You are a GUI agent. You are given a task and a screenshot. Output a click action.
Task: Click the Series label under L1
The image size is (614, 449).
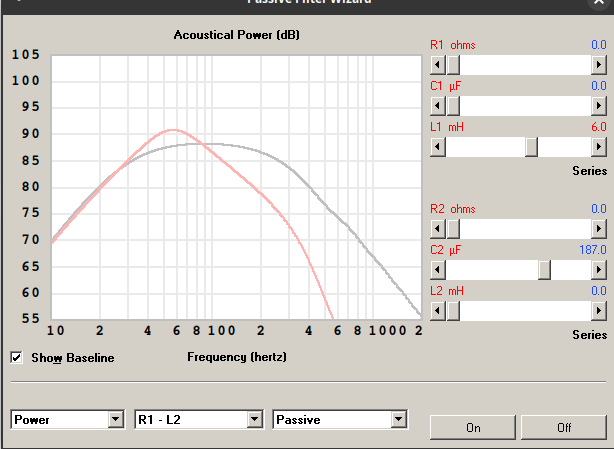[589, 171]
